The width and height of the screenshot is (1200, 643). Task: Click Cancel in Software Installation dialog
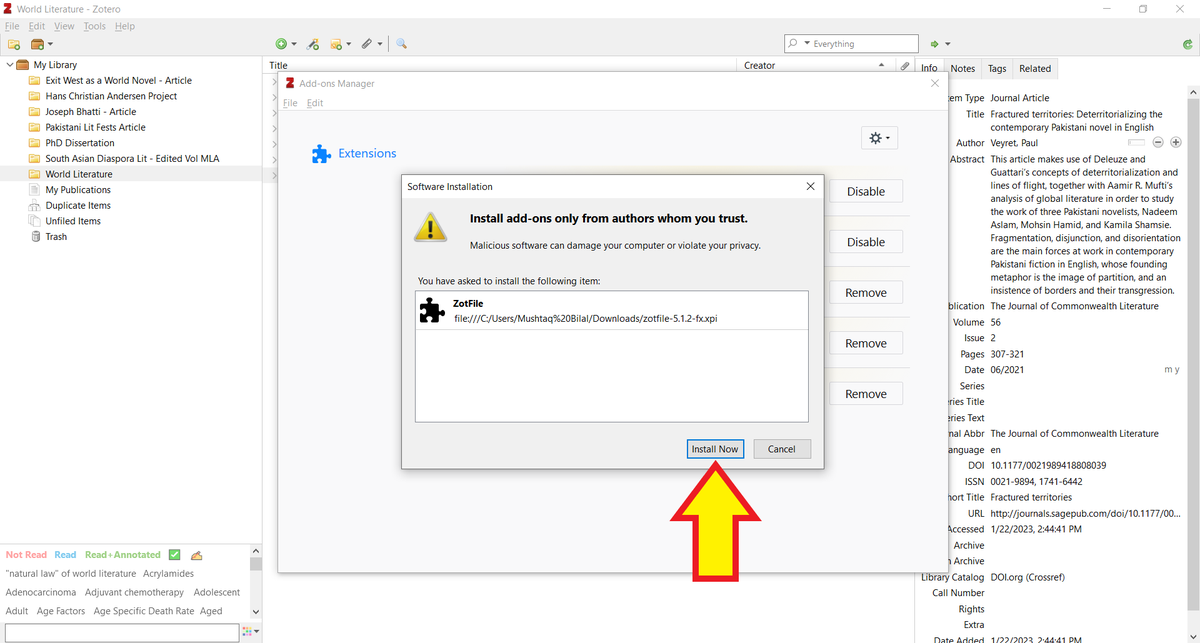(782, 449)
